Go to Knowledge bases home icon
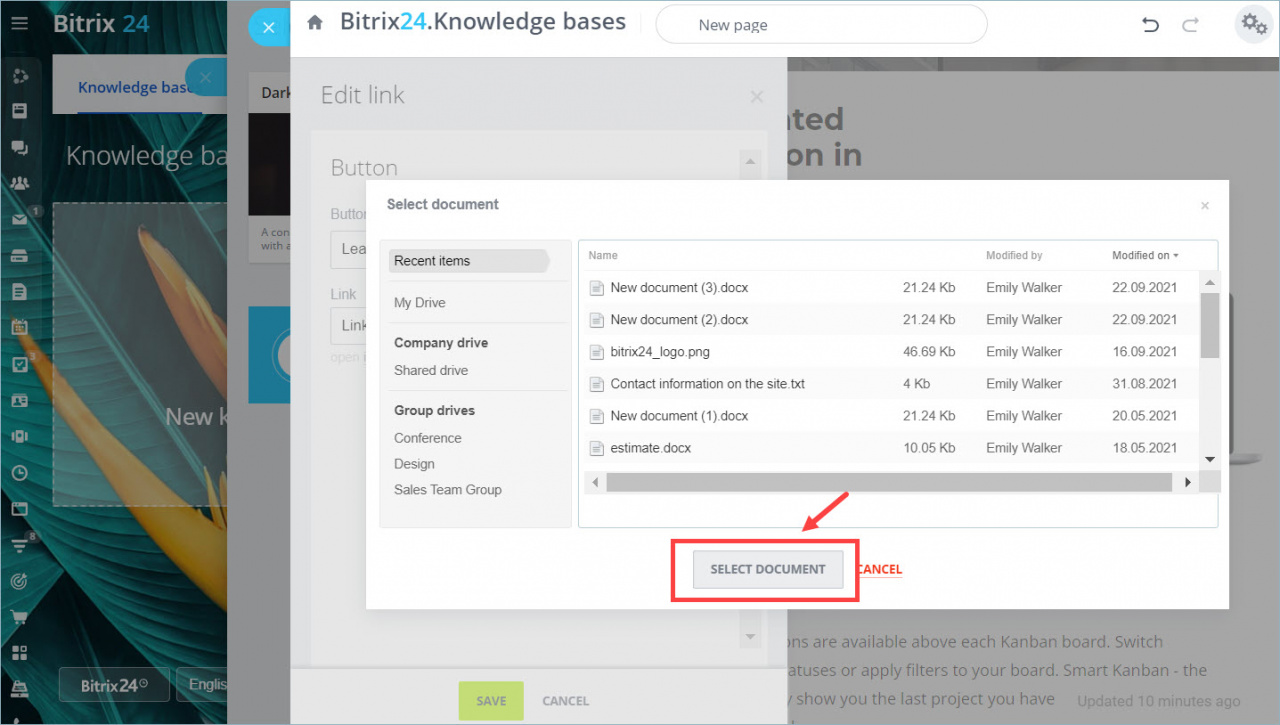 (x=315, y=23)
